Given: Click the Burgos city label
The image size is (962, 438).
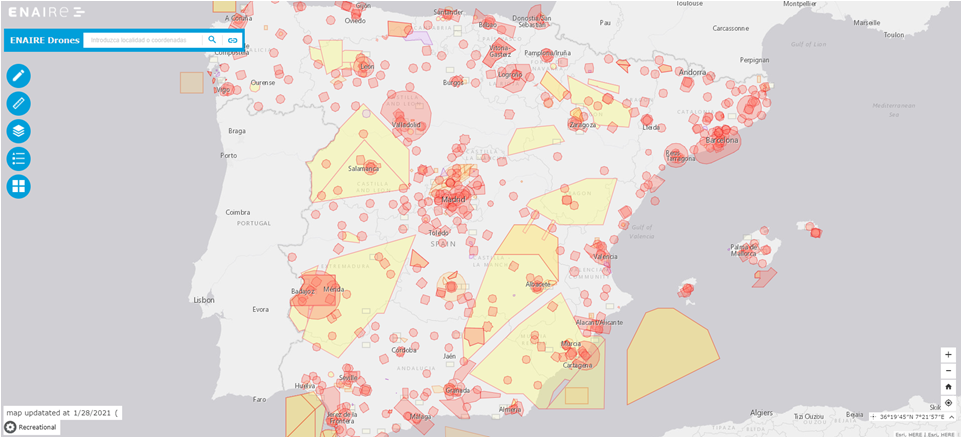Looking at the screenshot, I should pos(453,82).
